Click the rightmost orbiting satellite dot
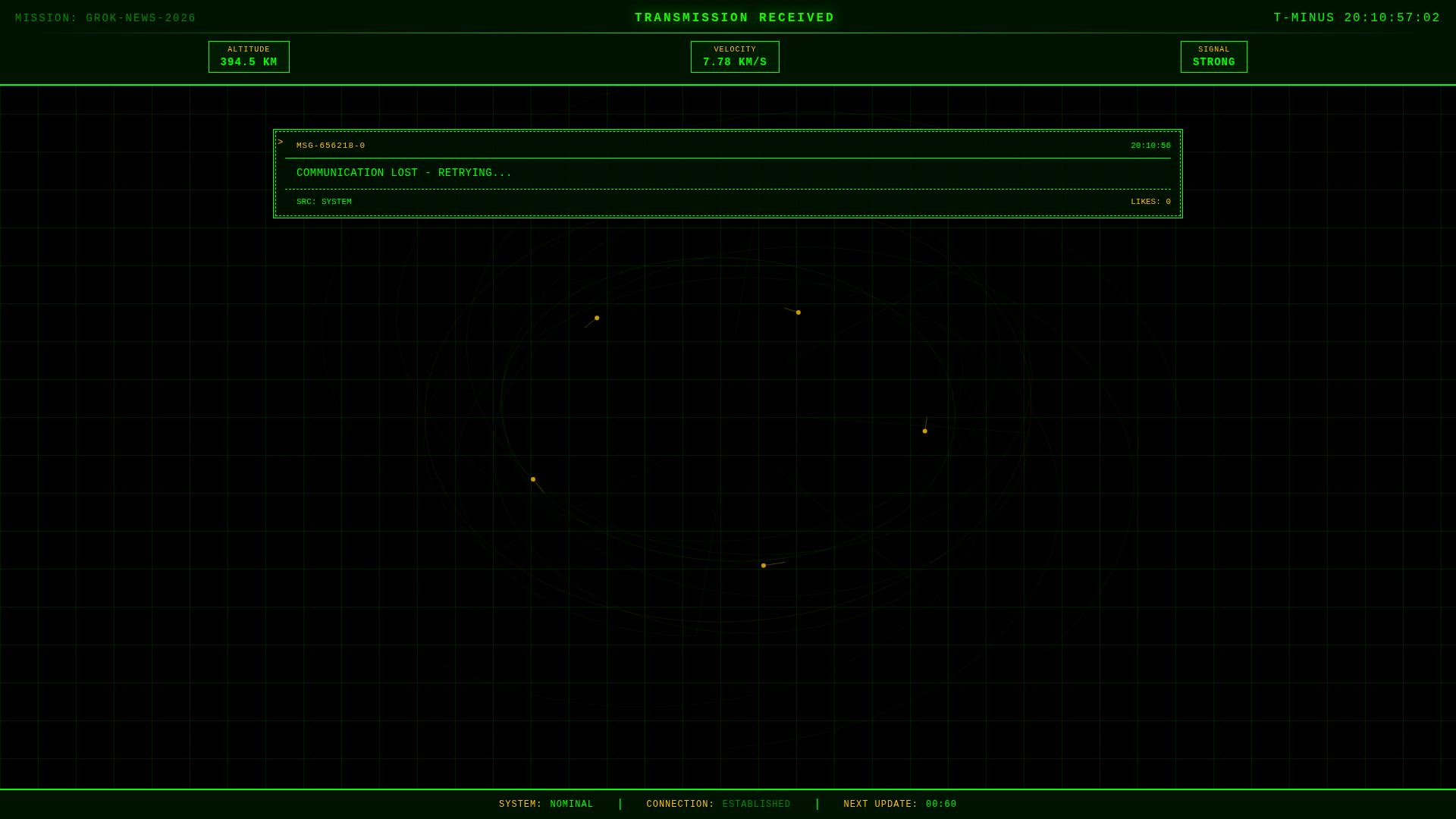1456x819 pixels. (x=924, y=431)
